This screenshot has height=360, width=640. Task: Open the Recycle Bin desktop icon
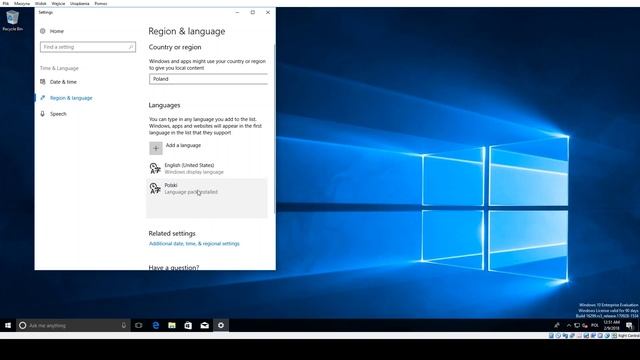(13, 21)
